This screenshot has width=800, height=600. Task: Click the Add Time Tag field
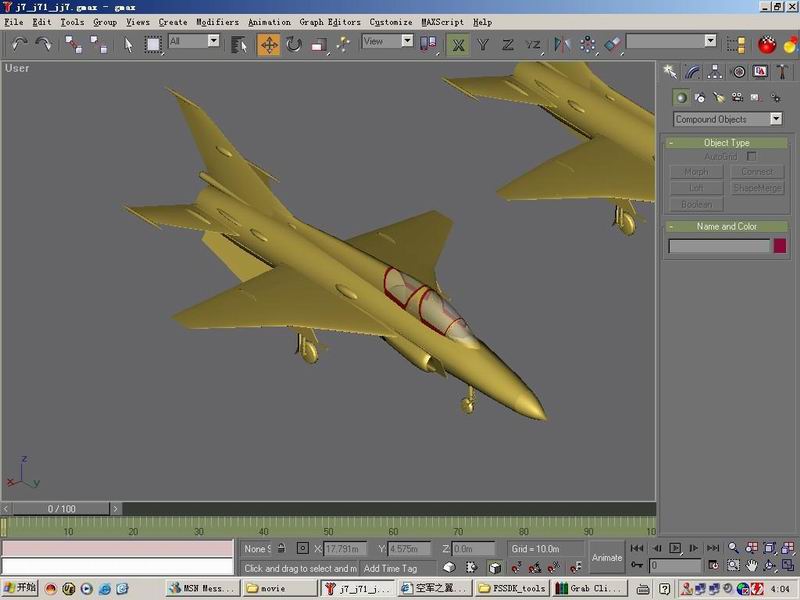tap(391, 568)
